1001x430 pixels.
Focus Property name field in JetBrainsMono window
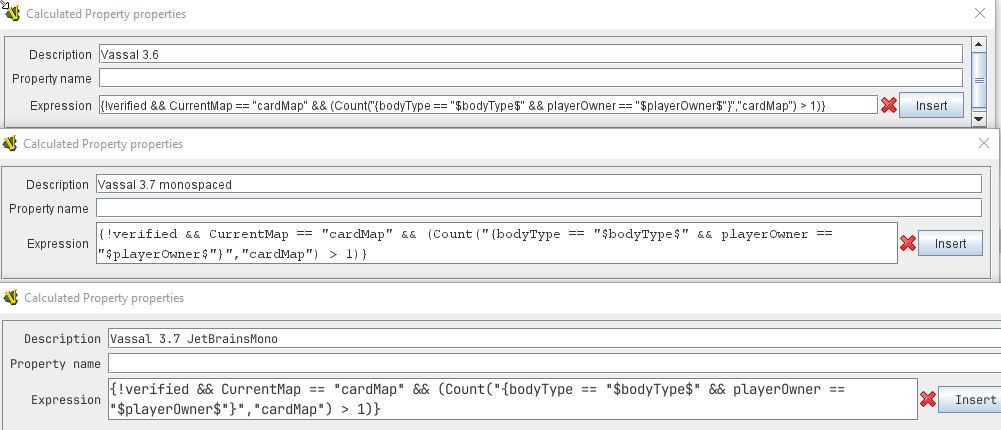pyautogui.click(x=554, y=364)
